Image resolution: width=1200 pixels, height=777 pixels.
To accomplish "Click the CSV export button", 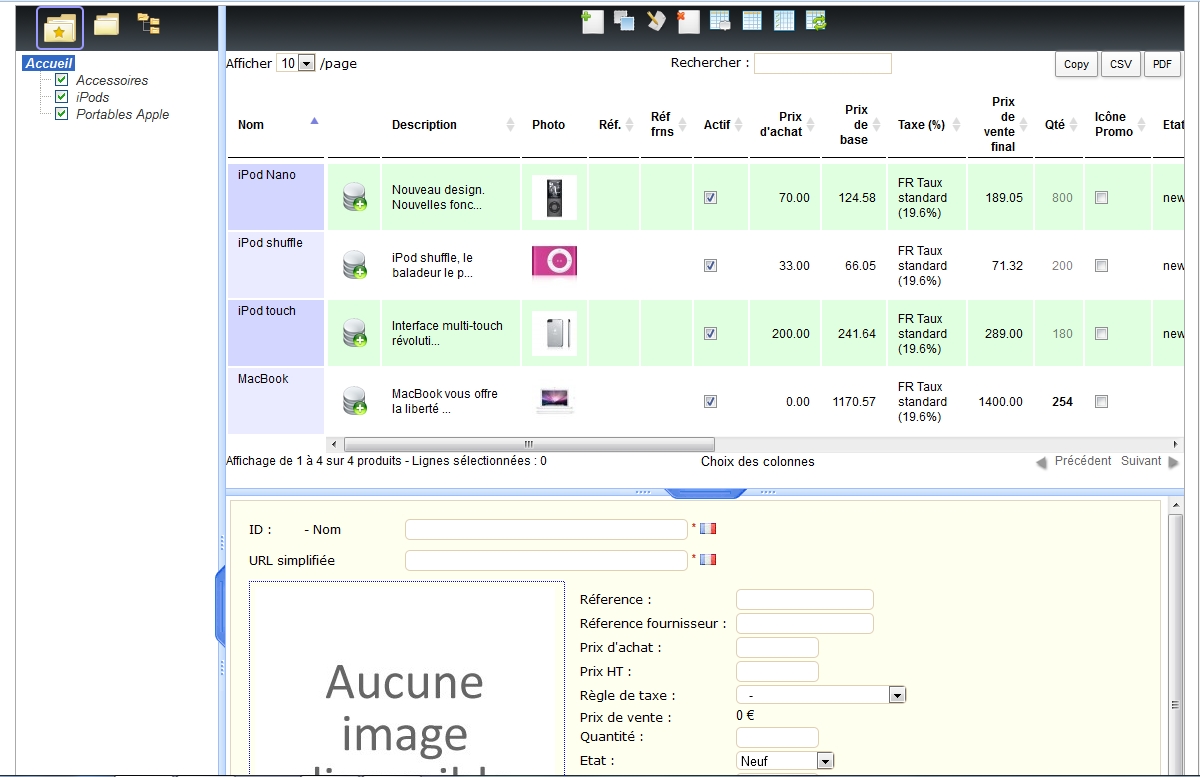I will tap(1120, 64).
